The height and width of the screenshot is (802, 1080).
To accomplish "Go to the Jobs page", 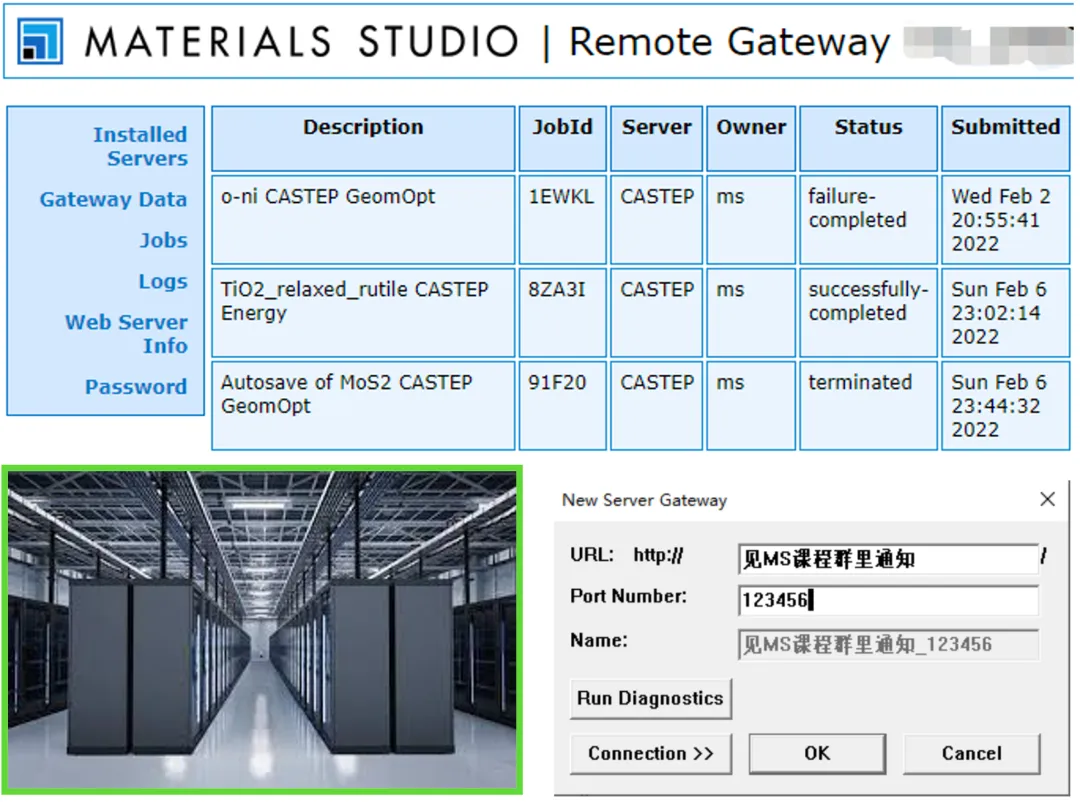I will (163, 240).
